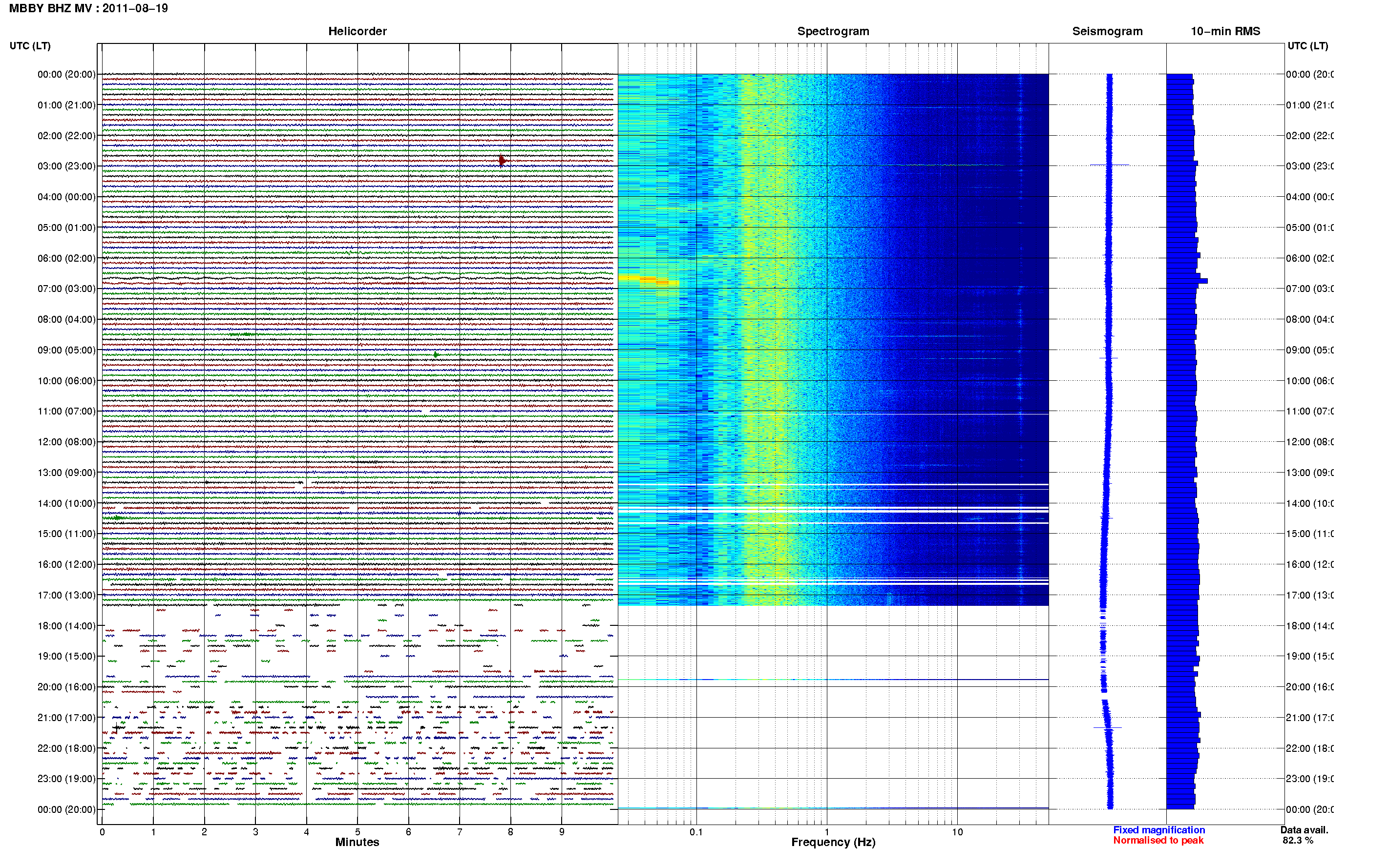Click the small green event marker near 09:00 on helicorder
The image size is (1389, 868).
coord(436,355)
